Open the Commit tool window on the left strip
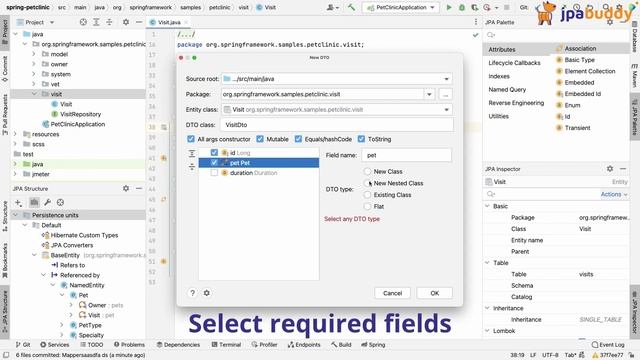640x360 pixels. (5, 69)
